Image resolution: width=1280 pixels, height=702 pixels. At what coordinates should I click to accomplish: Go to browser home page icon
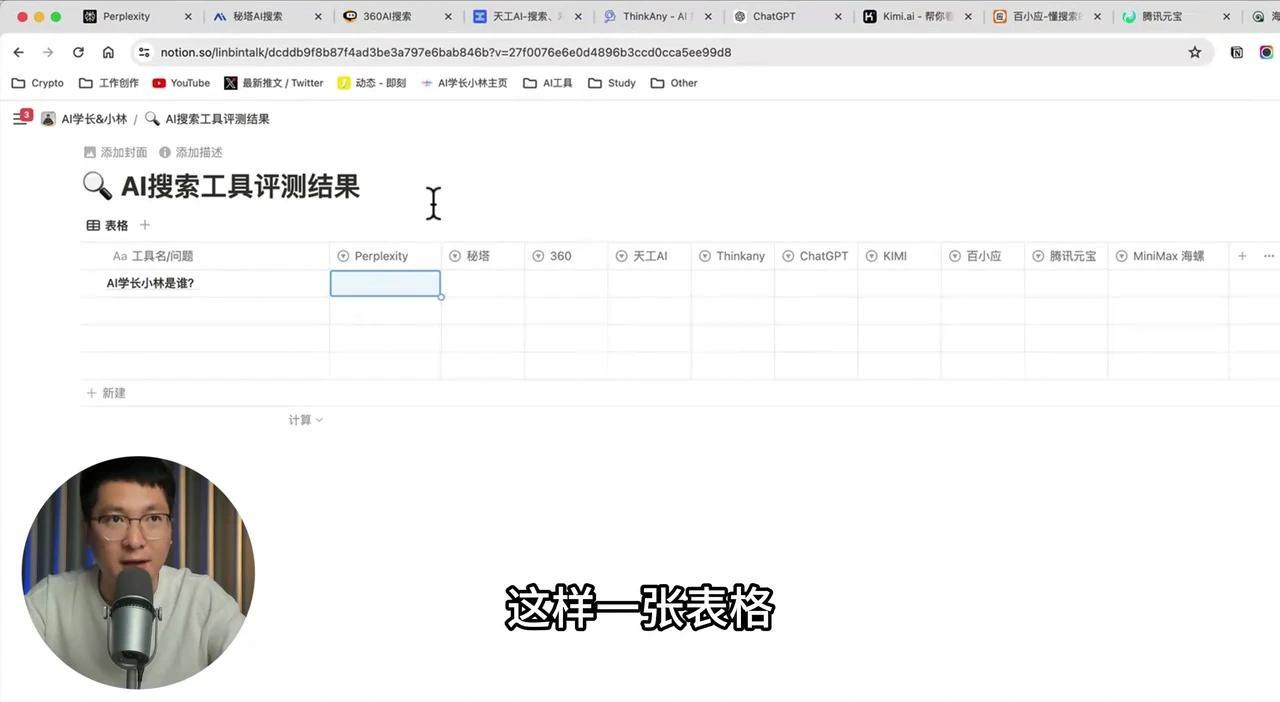pyautogui.click(x=108, y=52)
